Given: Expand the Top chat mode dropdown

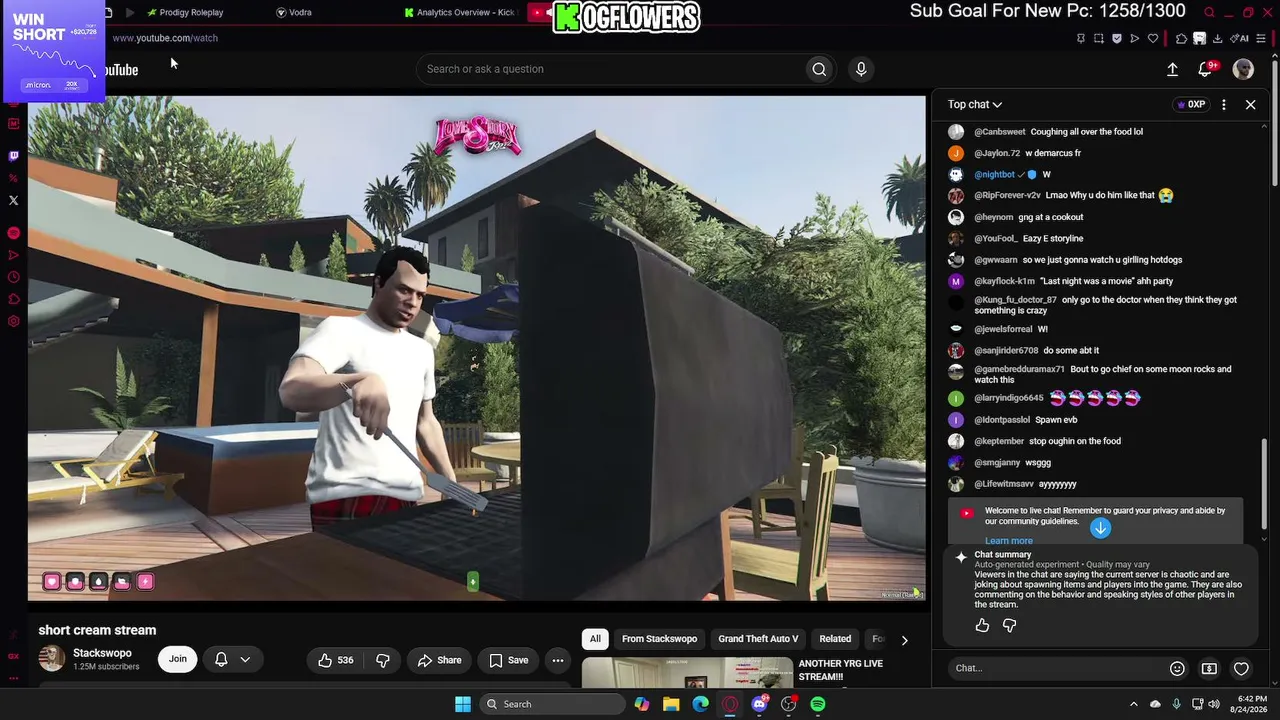Looking at the screenshot, I should (975, 104).
